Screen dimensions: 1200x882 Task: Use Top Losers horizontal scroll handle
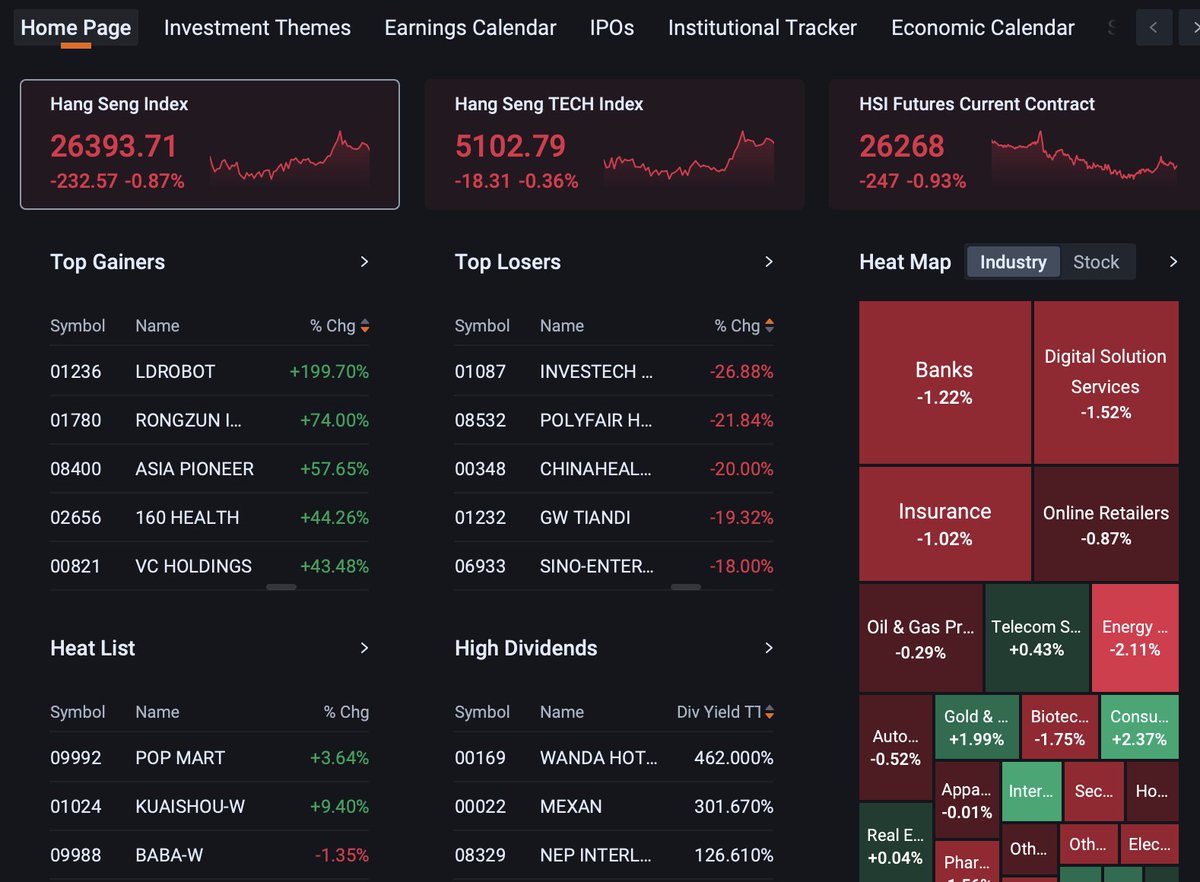685,587
